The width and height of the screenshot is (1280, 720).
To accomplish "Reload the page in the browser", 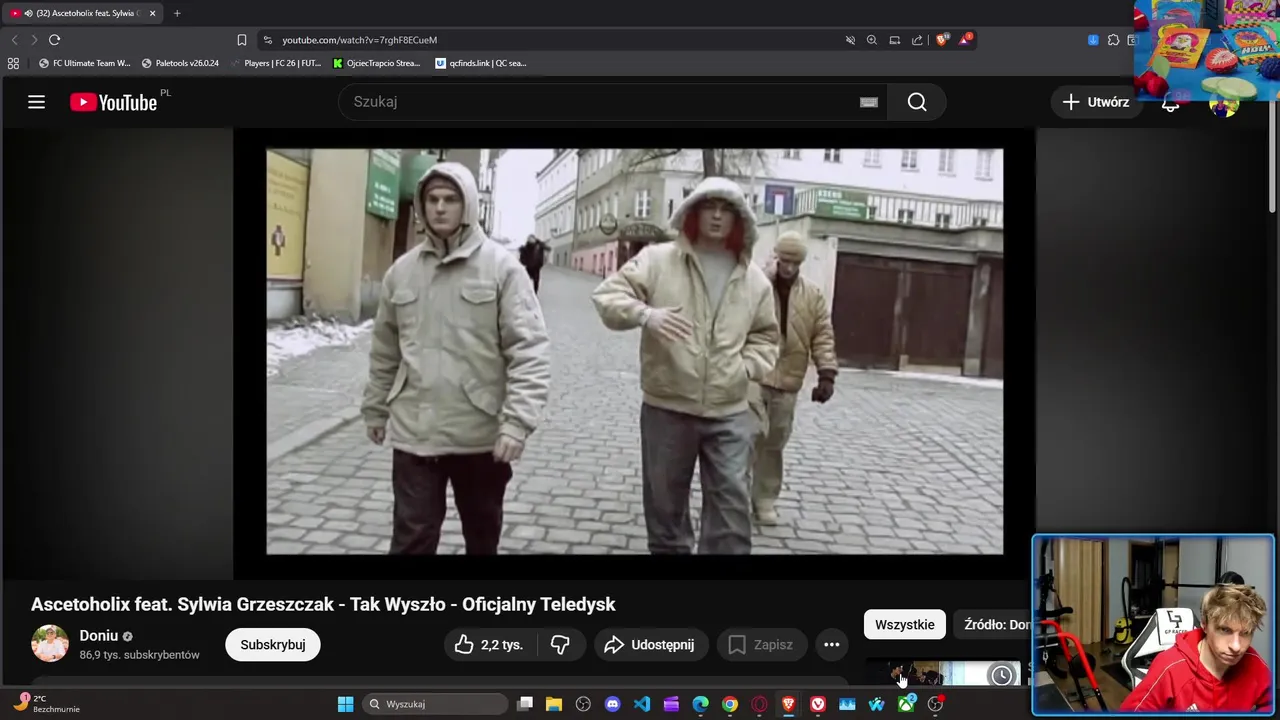I will (x=55, y=40).
